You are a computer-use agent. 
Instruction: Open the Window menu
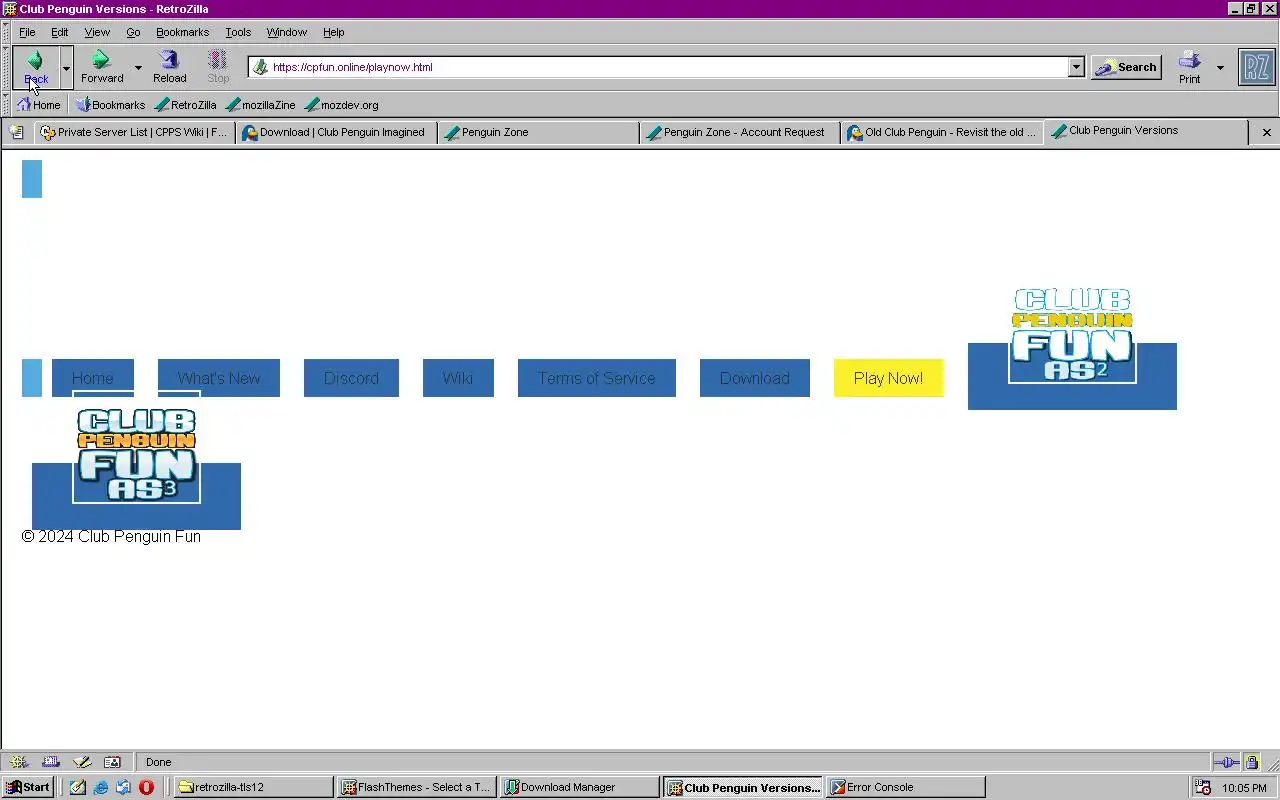point(287,32)
